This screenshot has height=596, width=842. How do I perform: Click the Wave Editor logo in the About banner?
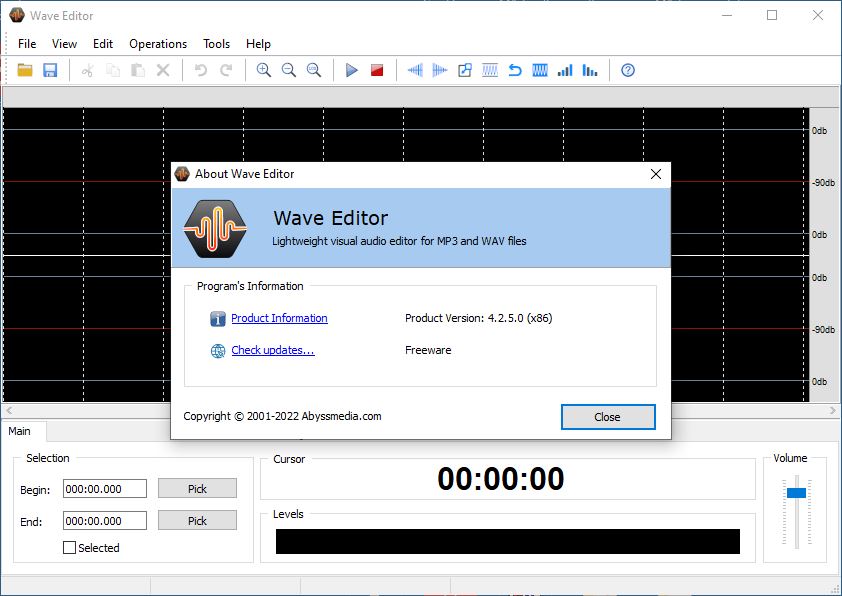coord(215,229)
